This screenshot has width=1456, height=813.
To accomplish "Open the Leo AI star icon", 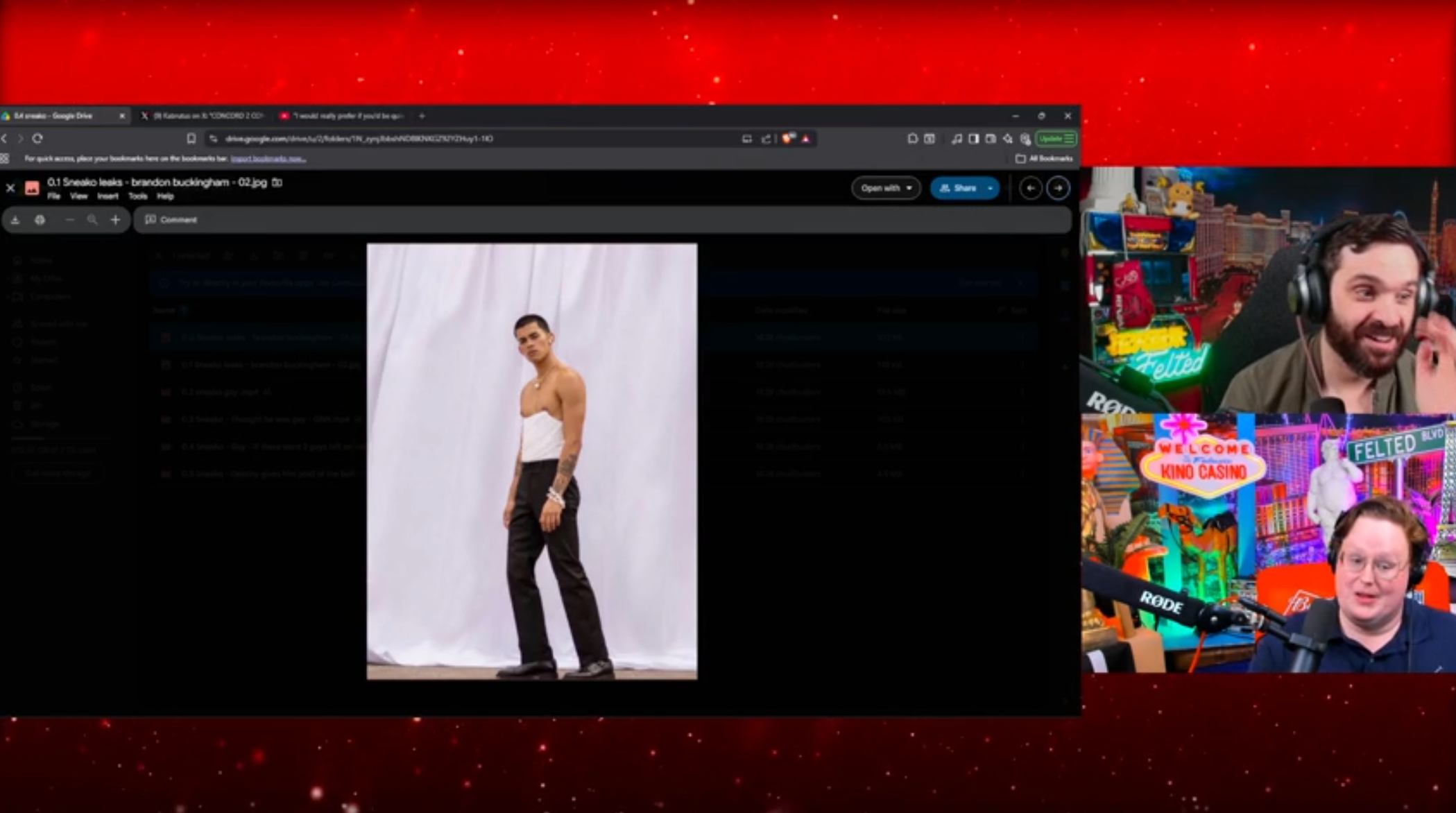I will click(x=1008, y=139).
